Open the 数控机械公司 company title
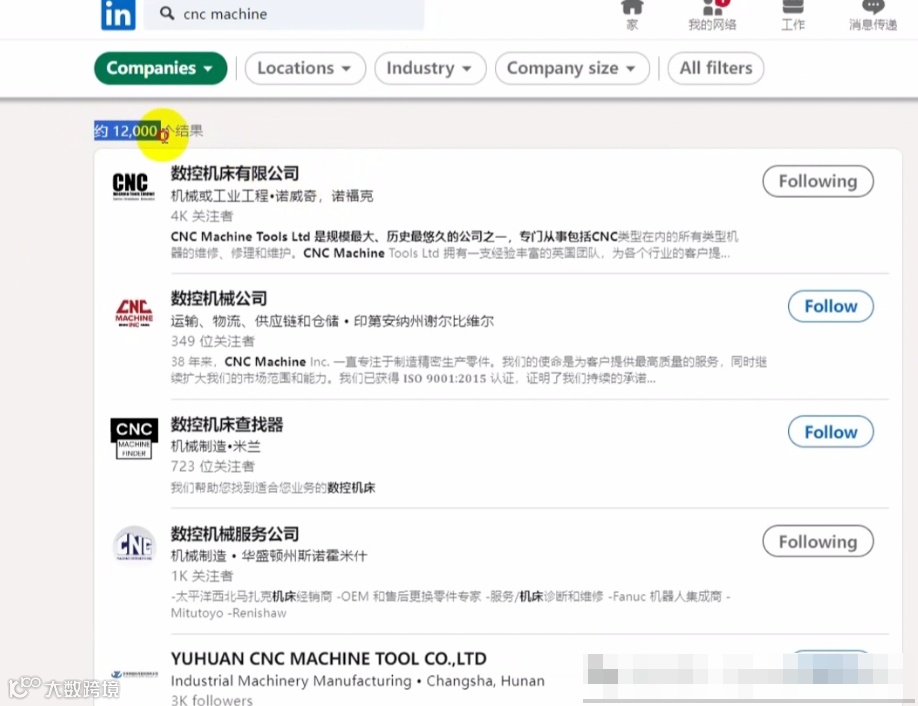 (219, 299)
